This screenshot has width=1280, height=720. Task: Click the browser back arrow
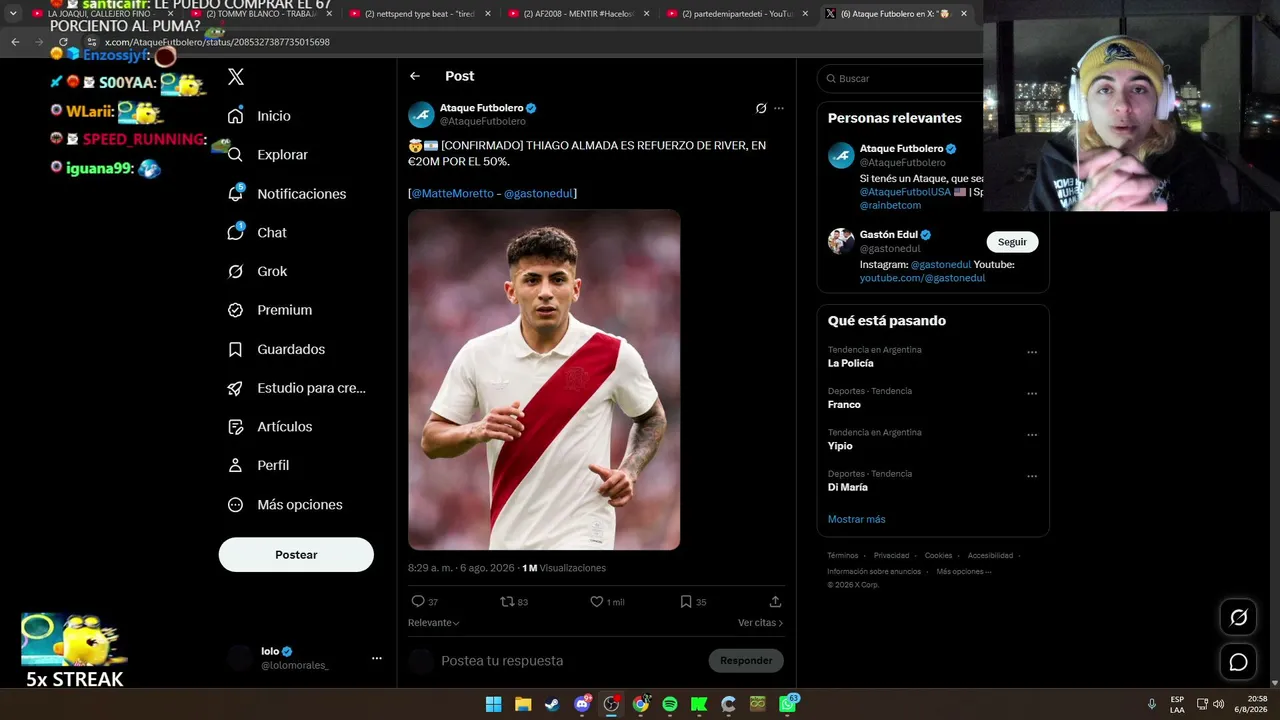pos(15,42)
